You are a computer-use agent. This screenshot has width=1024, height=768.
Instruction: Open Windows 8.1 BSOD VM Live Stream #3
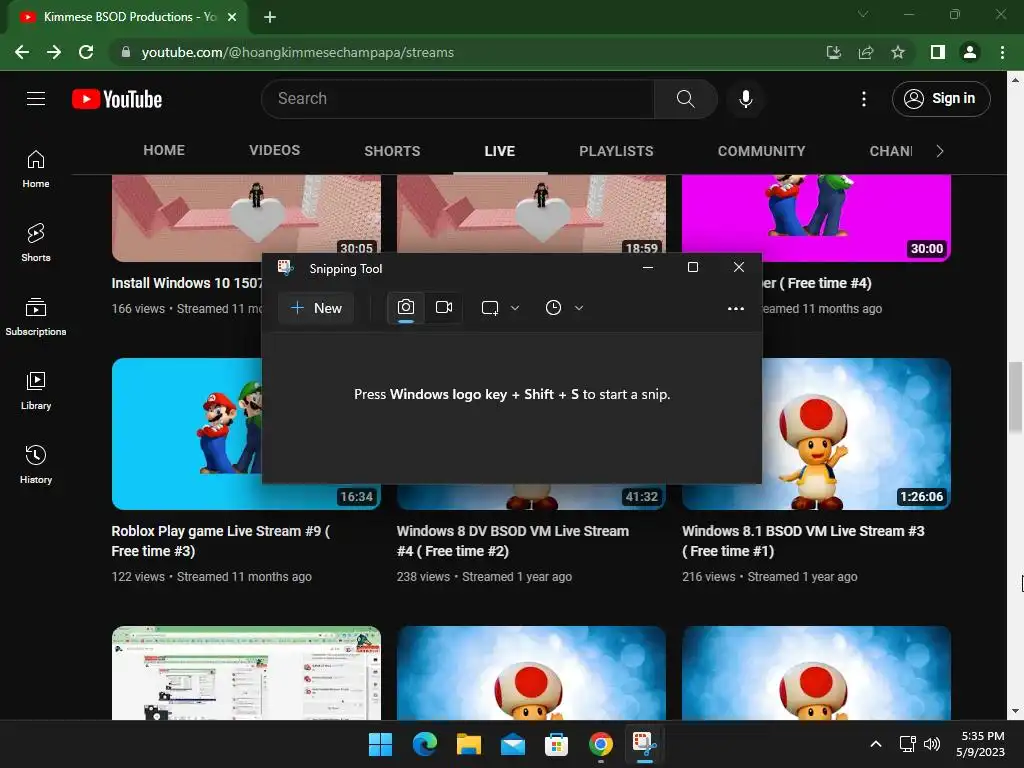coord(803,541)
